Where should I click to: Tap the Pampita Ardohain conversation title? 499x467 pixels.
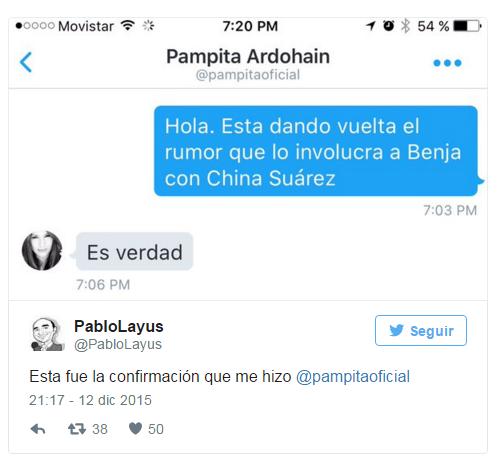[248, 56]
